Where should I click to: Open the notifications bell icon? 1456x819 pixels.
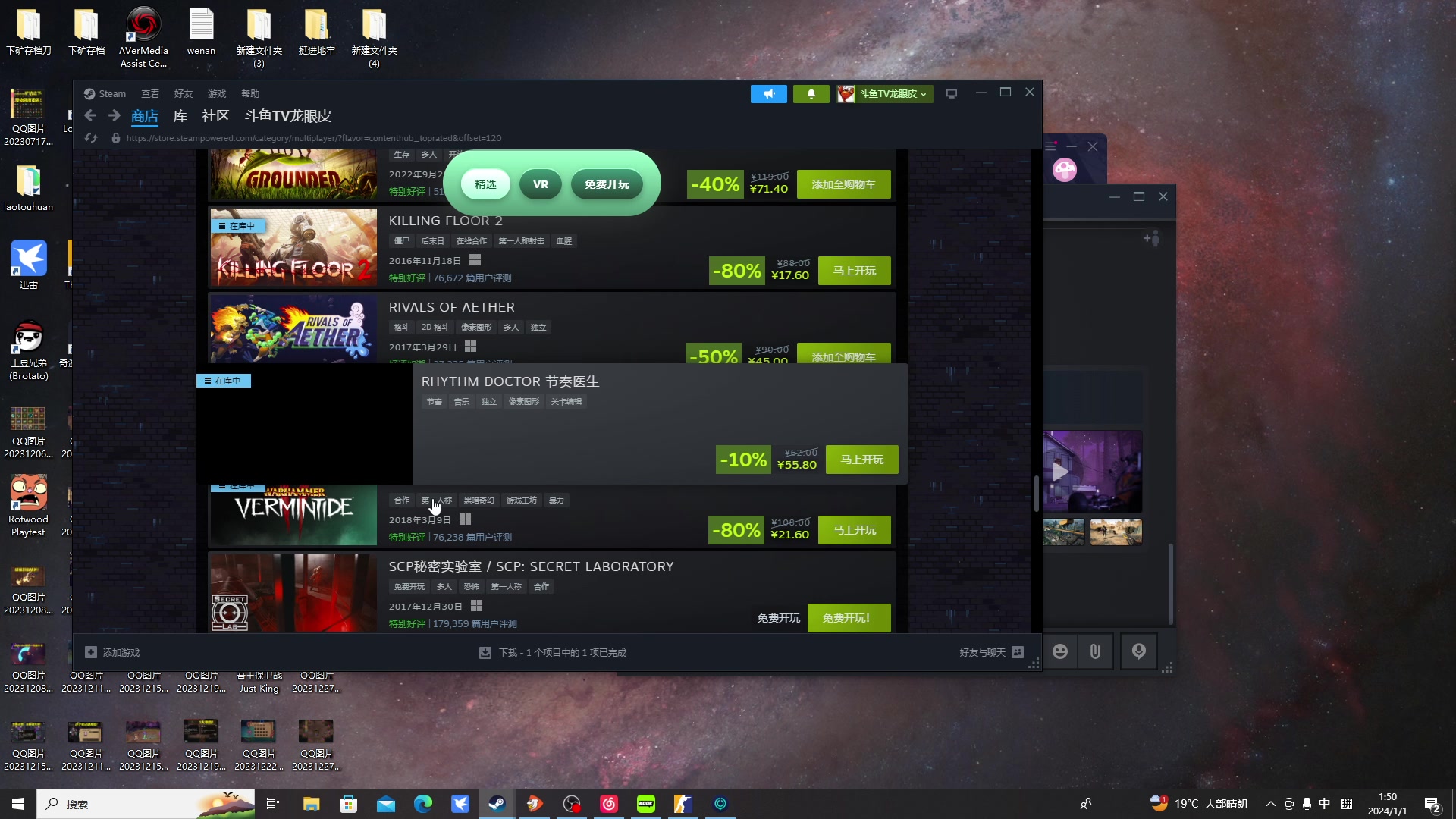pyautogui.click(x=811, y=94)
